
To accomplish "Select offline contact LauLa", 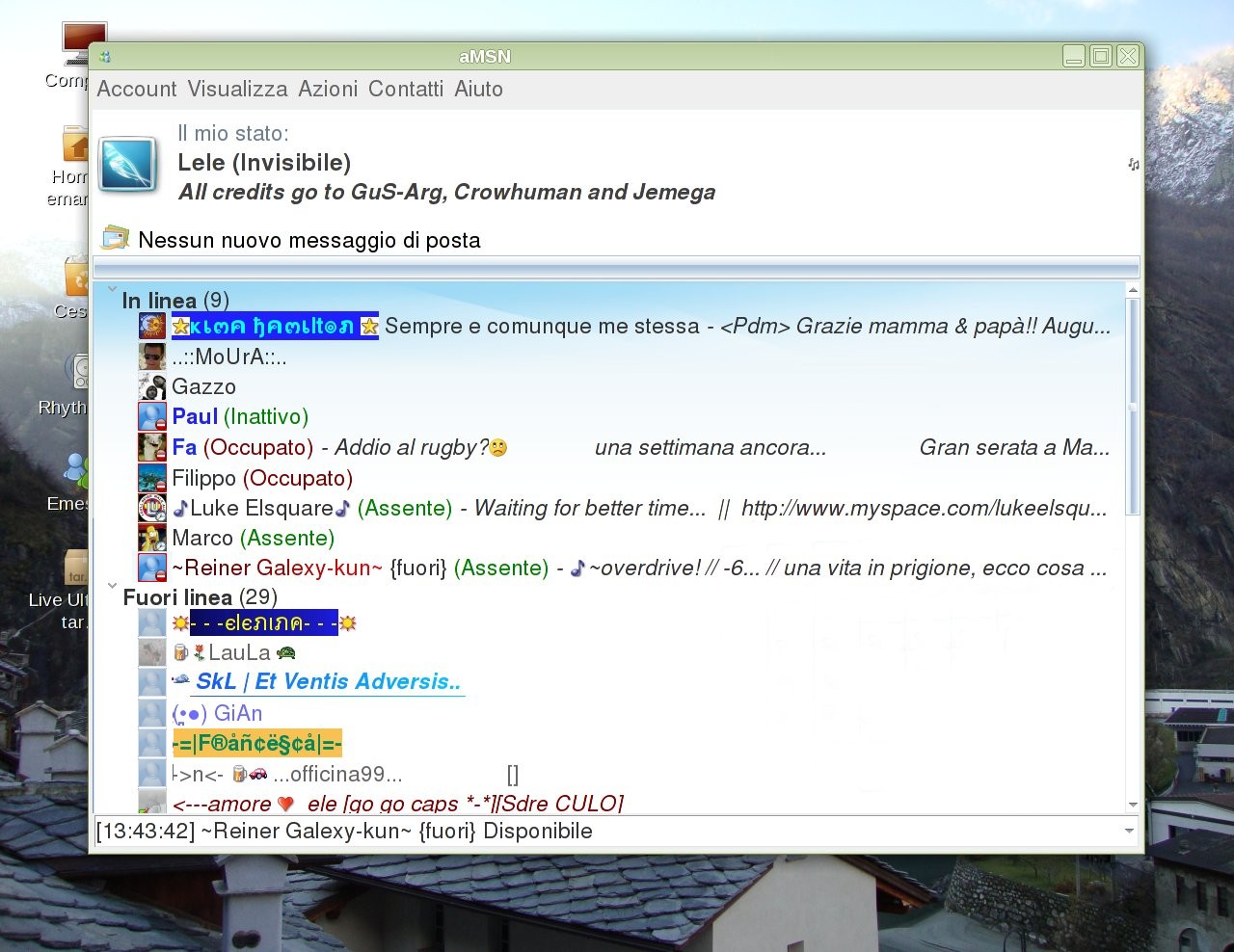I will point(234,652).
